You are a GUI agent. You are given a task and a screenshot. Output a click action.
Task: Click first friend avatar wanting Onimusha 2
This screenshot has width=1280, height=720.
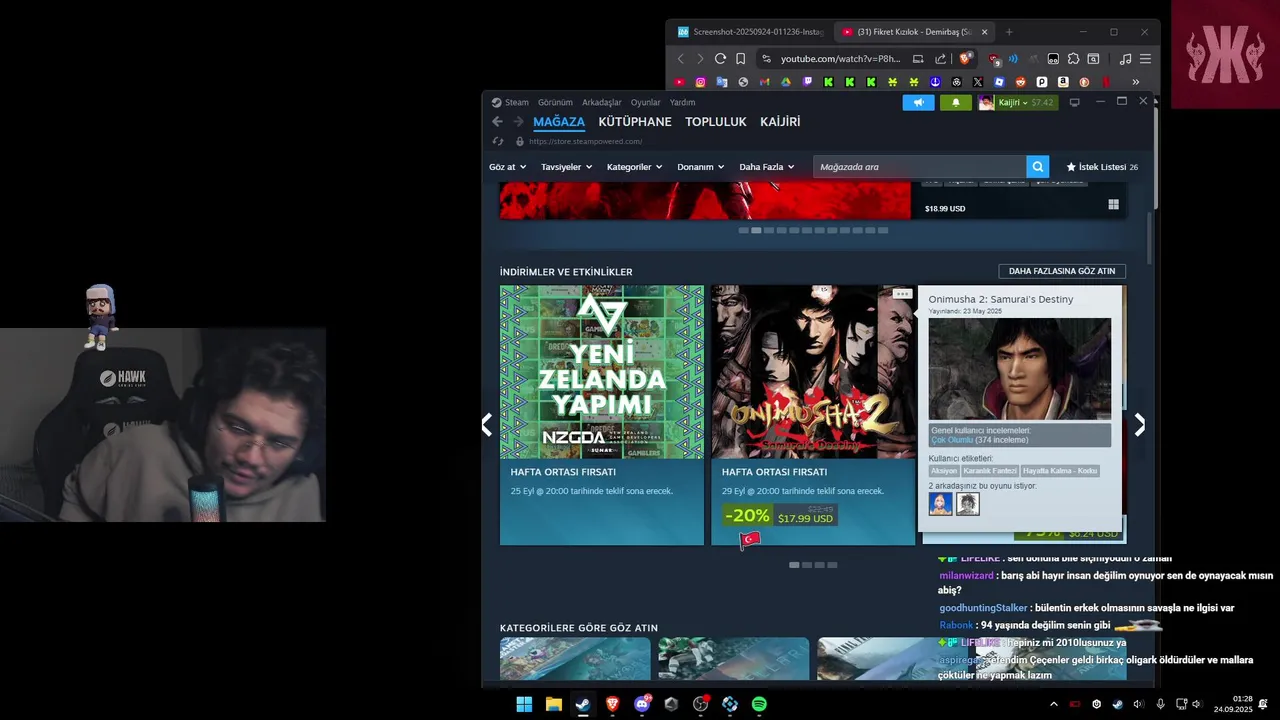pos(940,504)
